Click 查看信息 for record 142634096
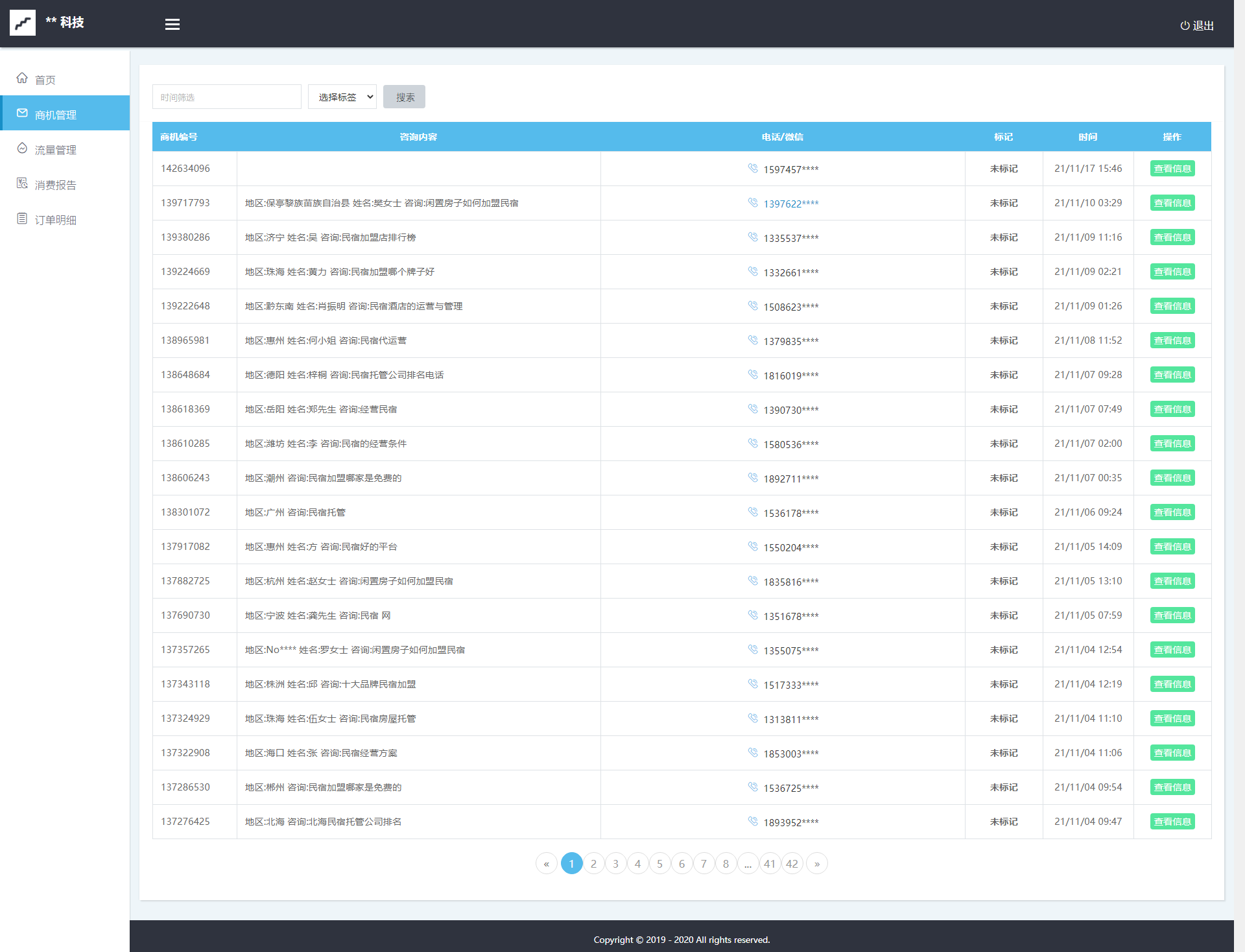1245x952 pixels. click(1172, 169)
